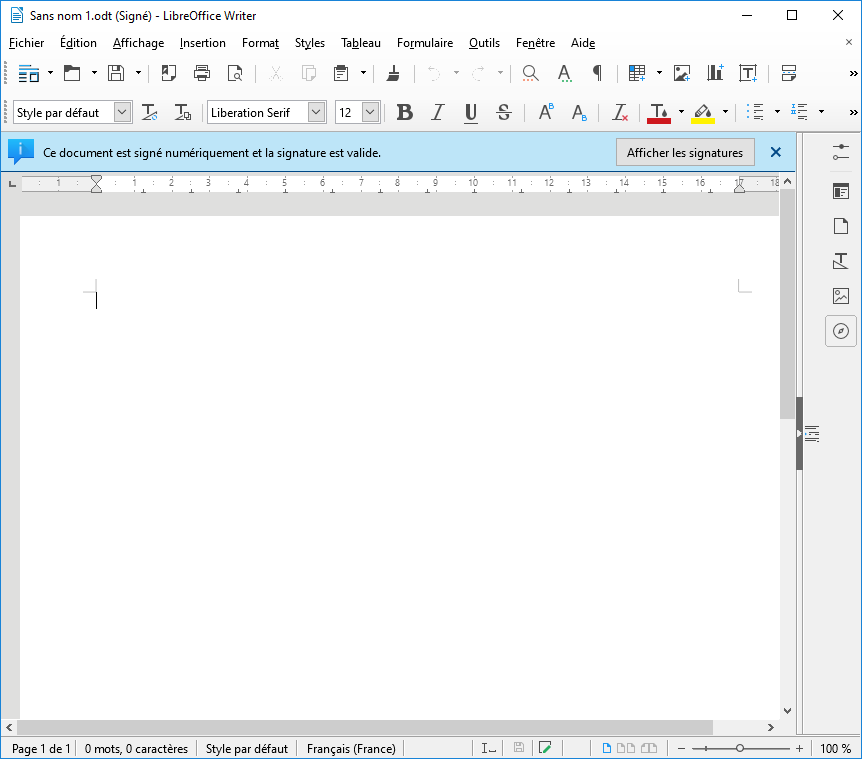862x759 pixels.
Task: Click the Insert Text Box icon
Action: click(748, 73)
